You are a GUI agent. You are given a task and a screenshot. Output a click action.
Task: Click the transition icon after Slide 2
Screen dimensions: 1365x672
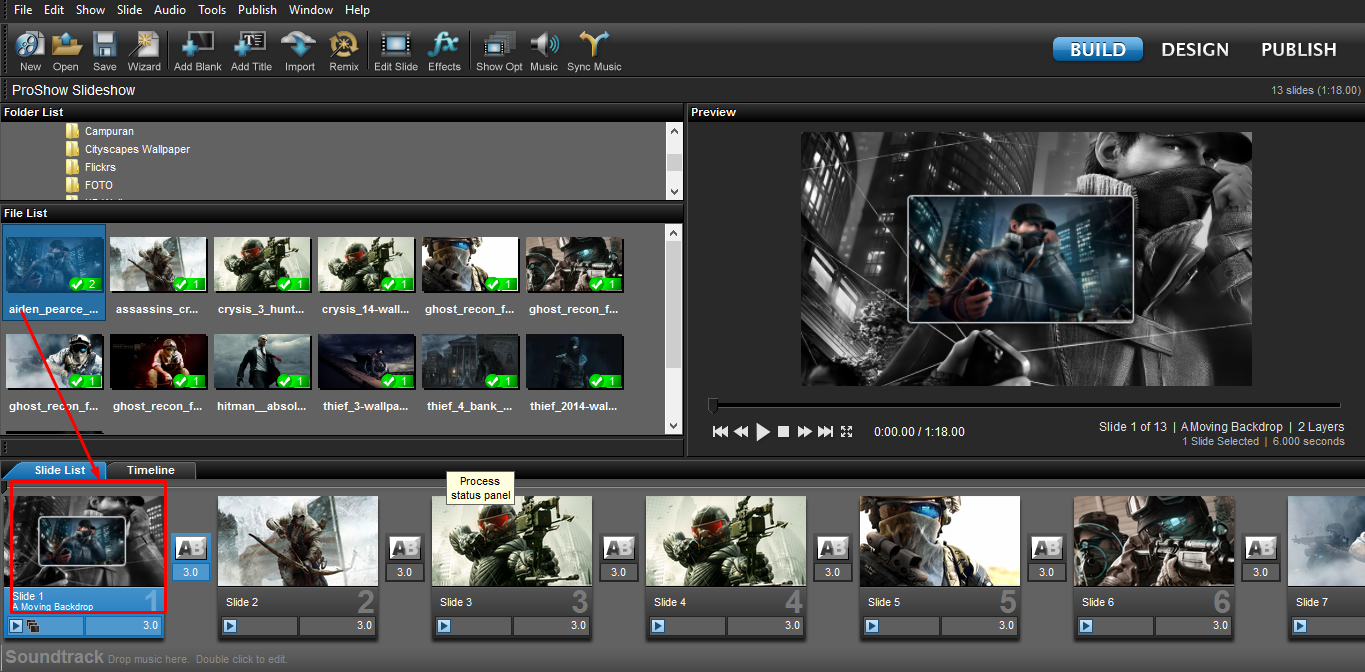404,548
